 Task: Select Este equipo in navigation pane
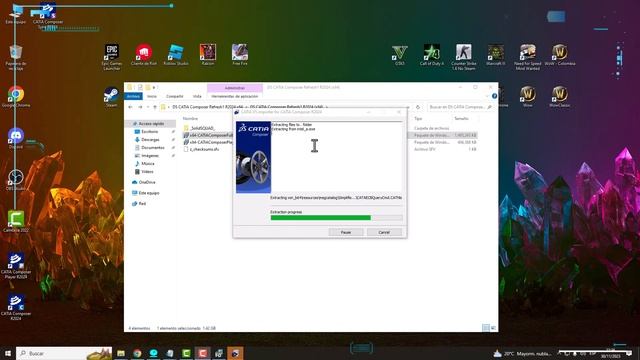click(x=149, y=193)
